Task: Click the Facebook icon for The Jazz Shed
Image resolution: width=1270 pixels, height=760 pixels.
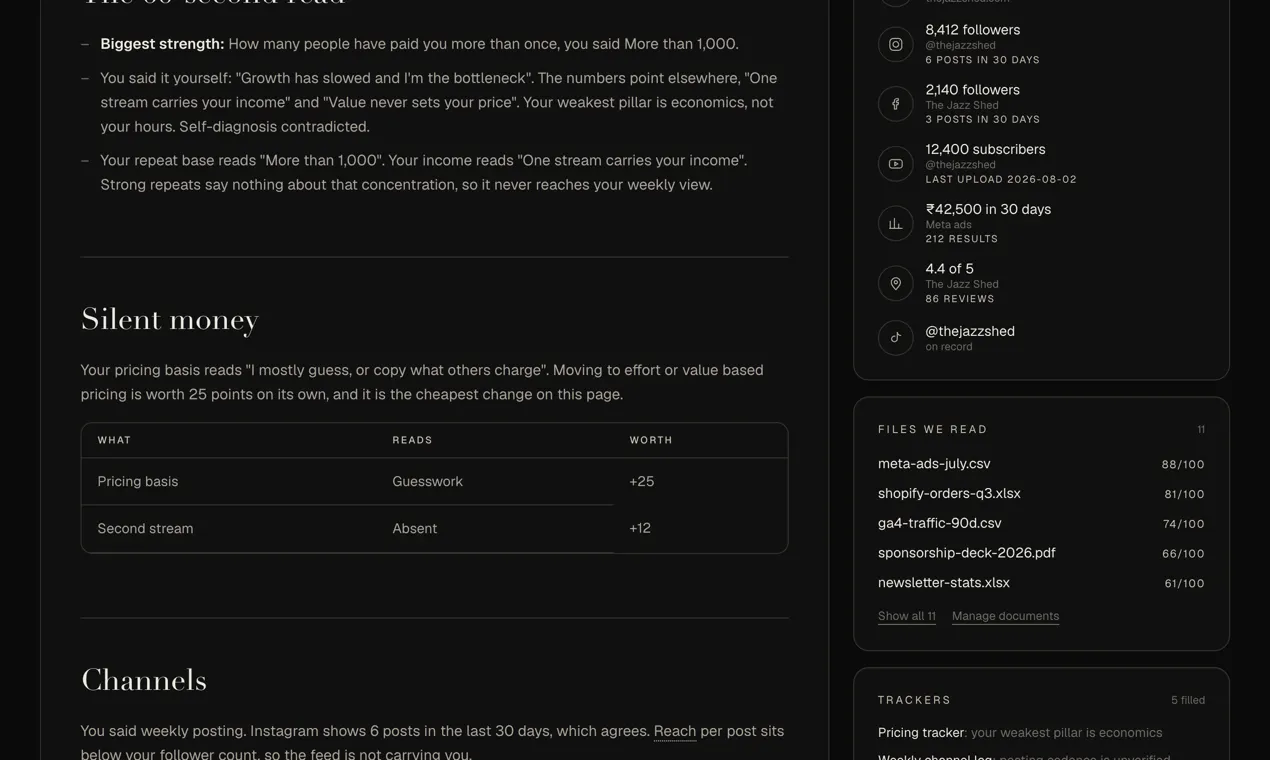Action: (x=895, y=104)
